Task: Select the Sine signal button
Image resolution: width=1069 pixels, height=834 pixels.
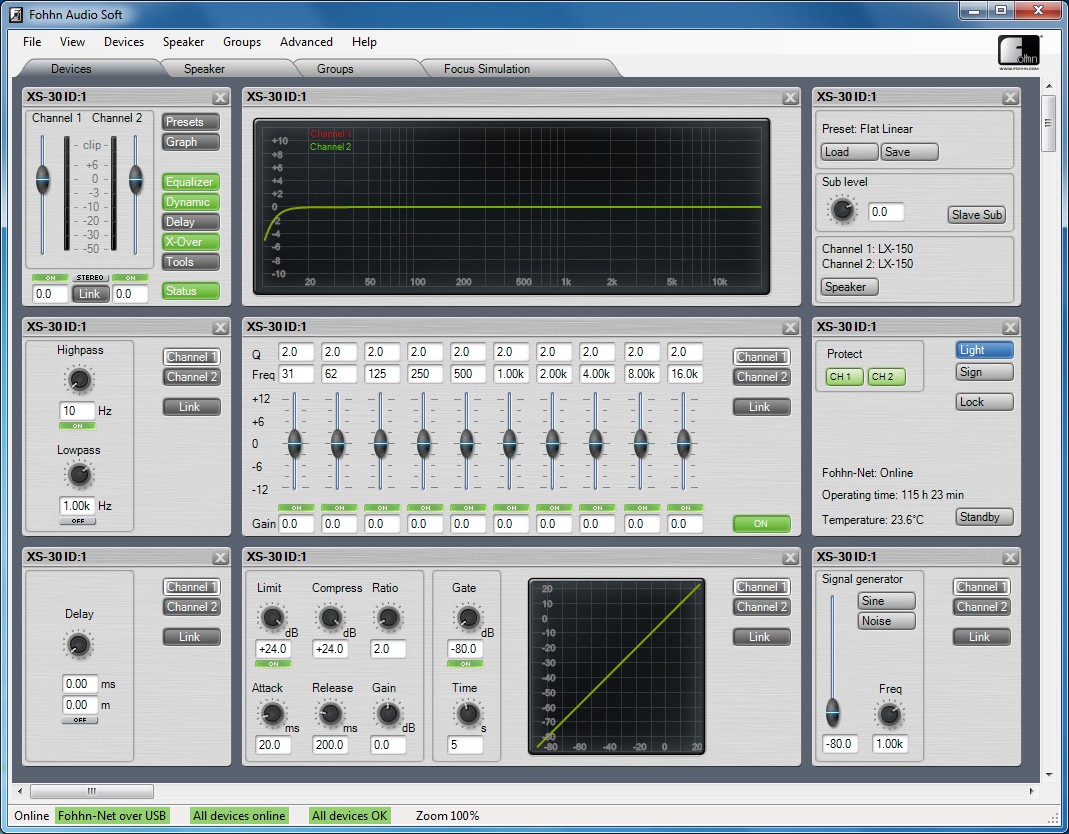Action: pos(886,601)
